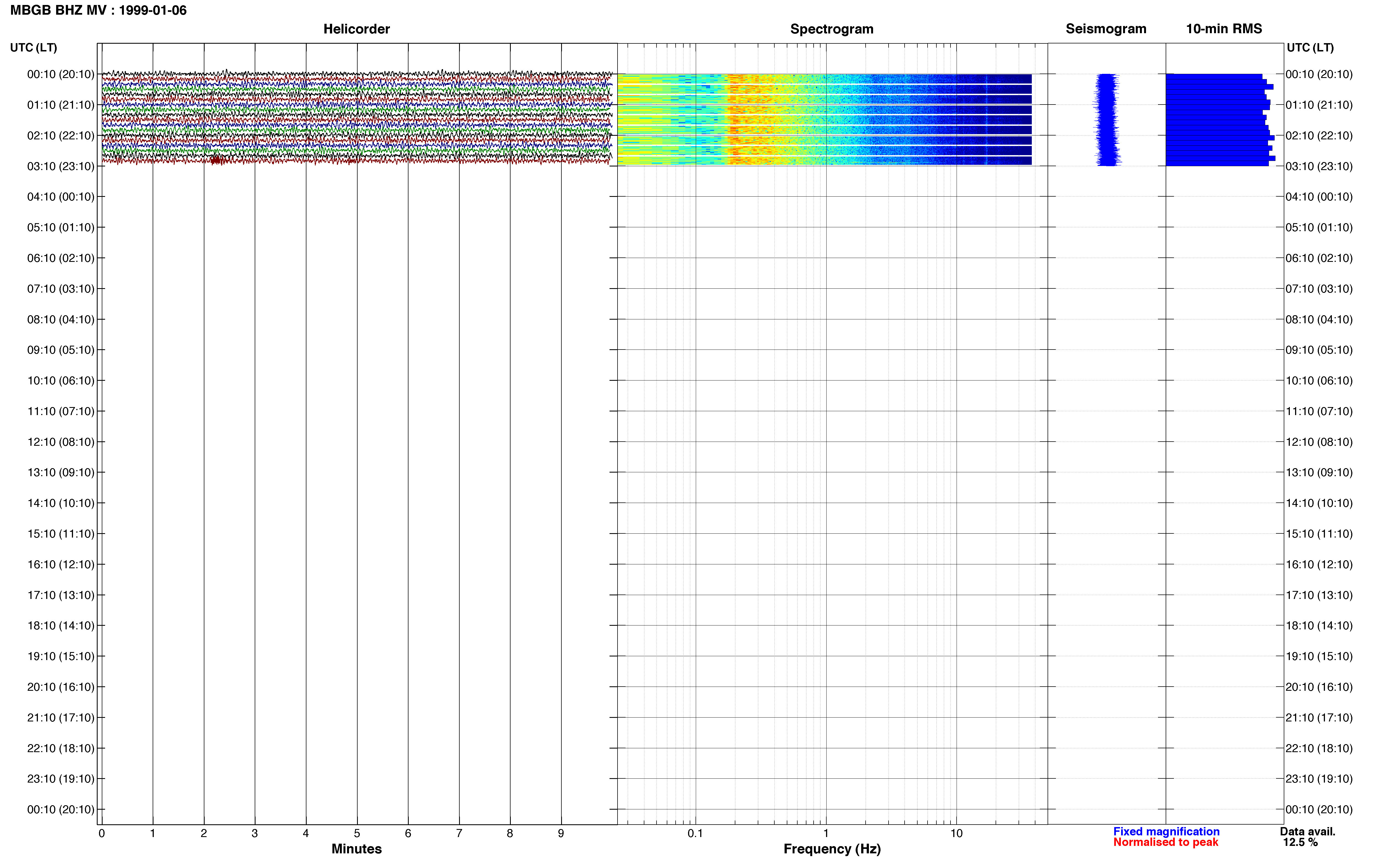Click the colored spectrogram data band
The image size is (1388, 868).
pyautogui.click(x=824, y=119)
